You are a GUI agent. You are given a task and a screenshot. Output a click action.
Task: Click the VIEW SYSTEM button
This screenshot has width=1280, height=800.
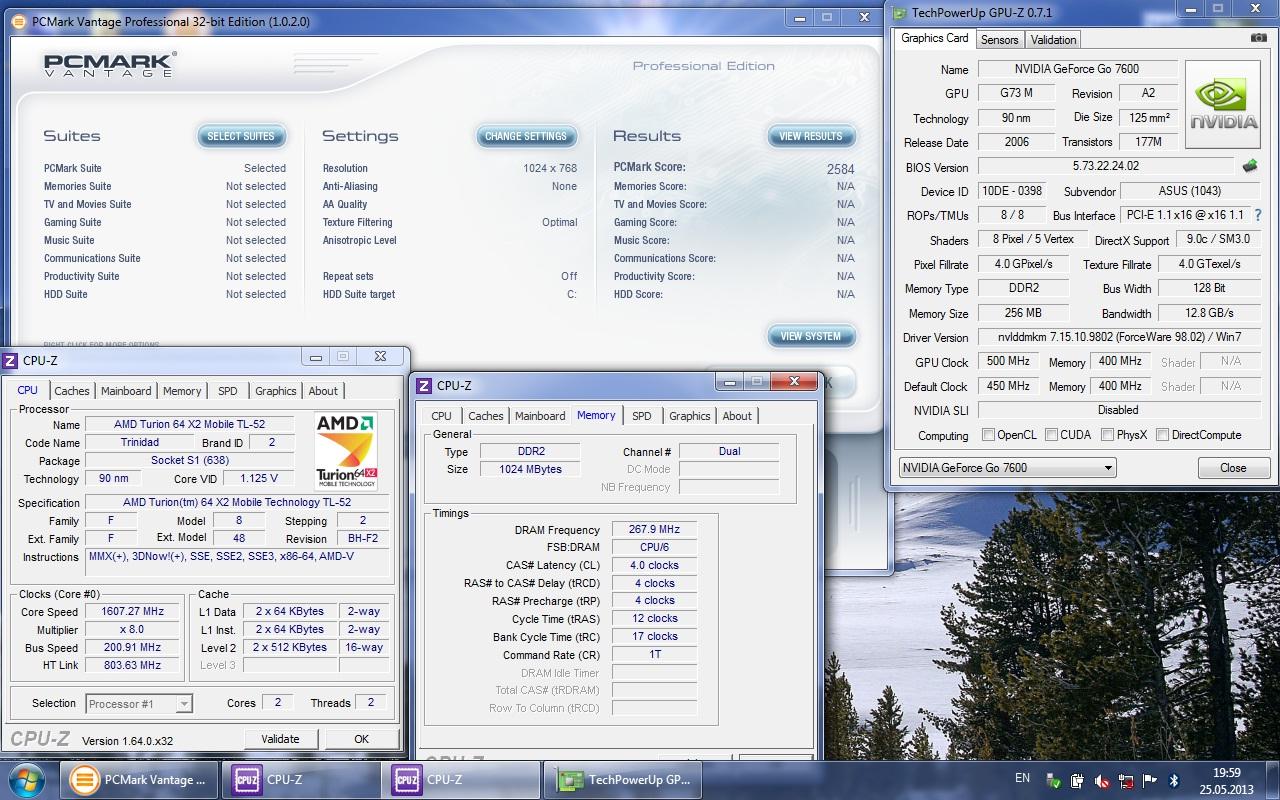[811, 336]
